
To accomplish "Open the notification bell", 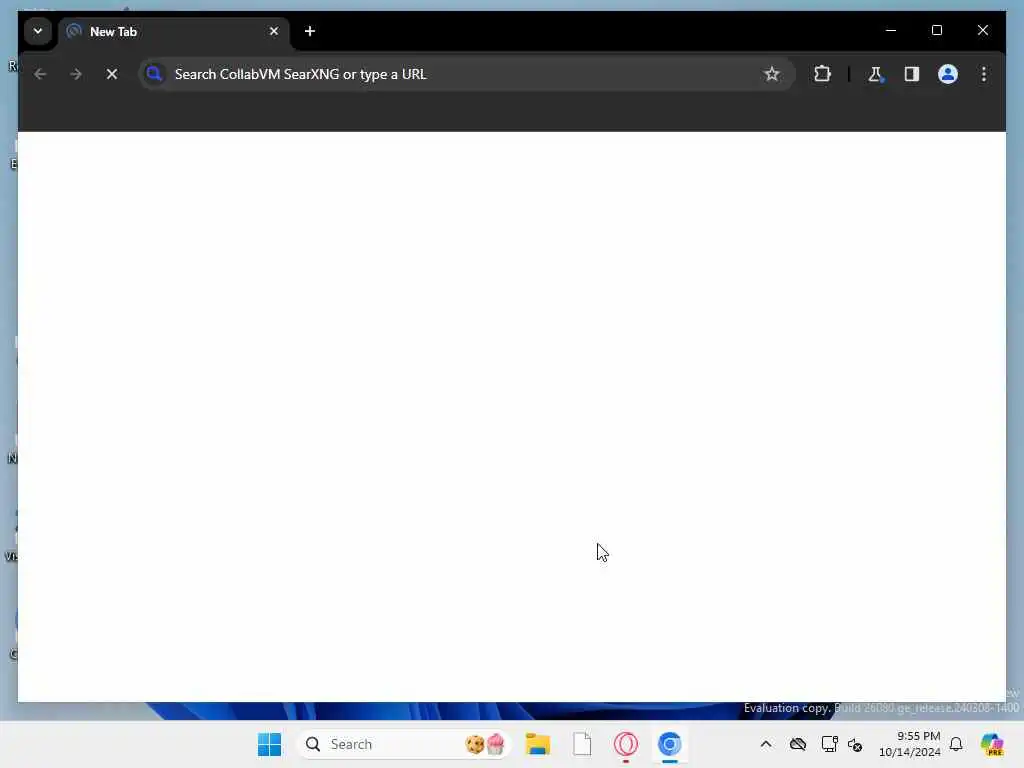I will coord(956,744).
